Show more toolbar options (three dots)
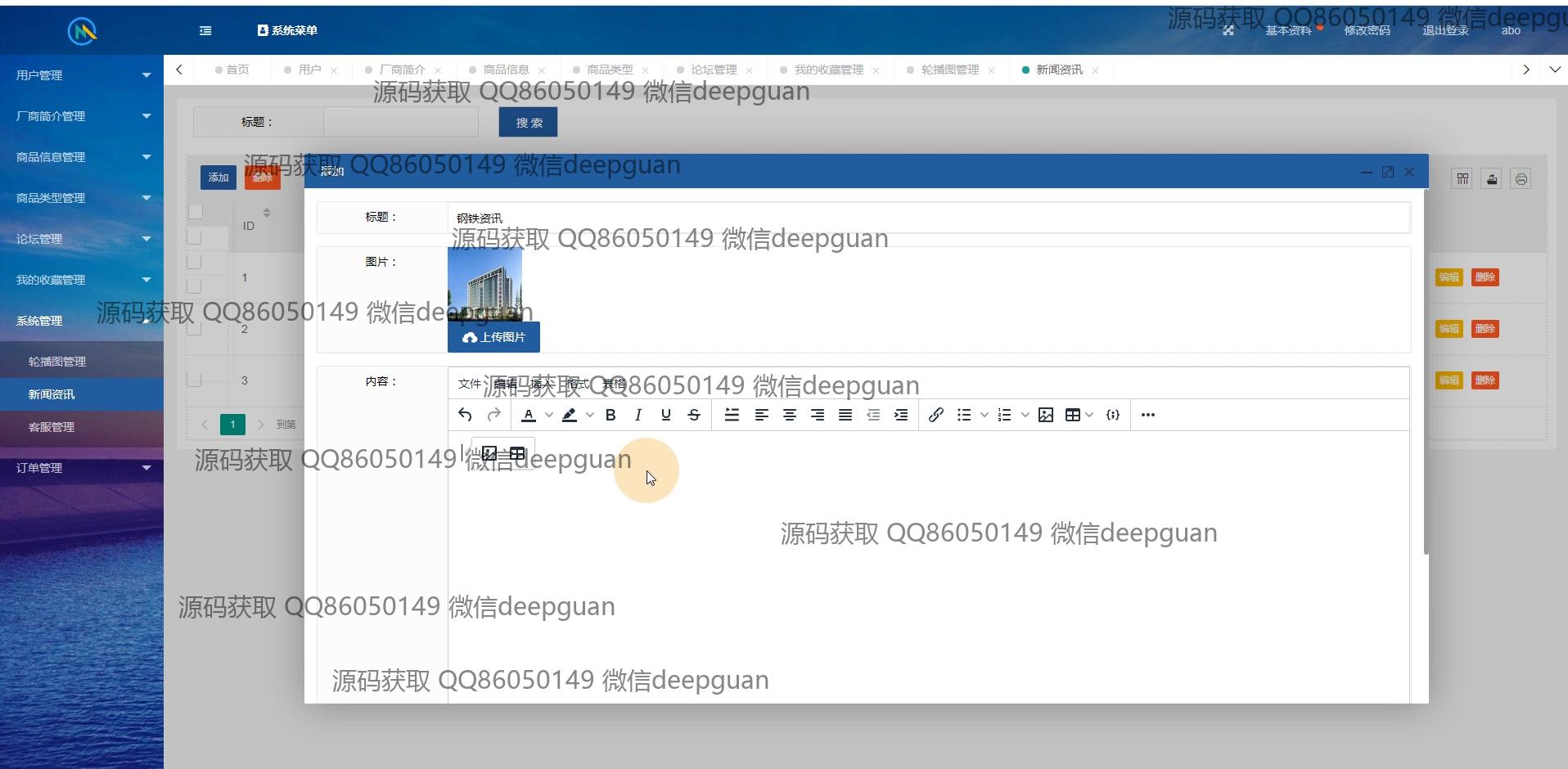The height and width of the screenshot is (769, 1568). pos(1148,415)
